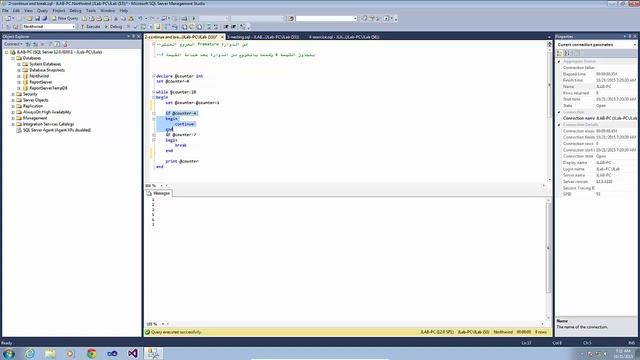Click the Connect Object Explorer plug icon

click(x=29, y=44)
